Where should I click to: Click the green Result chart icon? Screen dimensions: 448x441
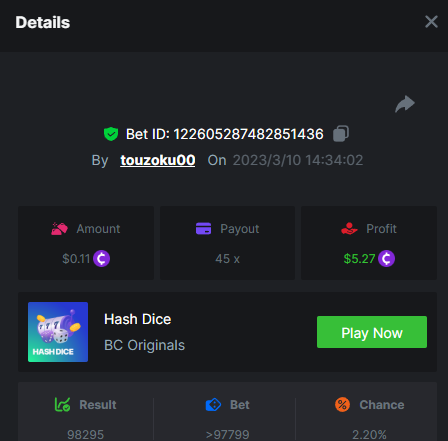(62, 405)
